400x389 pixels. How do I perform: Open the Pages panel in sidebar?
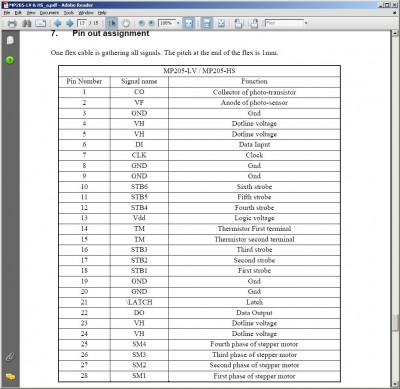10,40
